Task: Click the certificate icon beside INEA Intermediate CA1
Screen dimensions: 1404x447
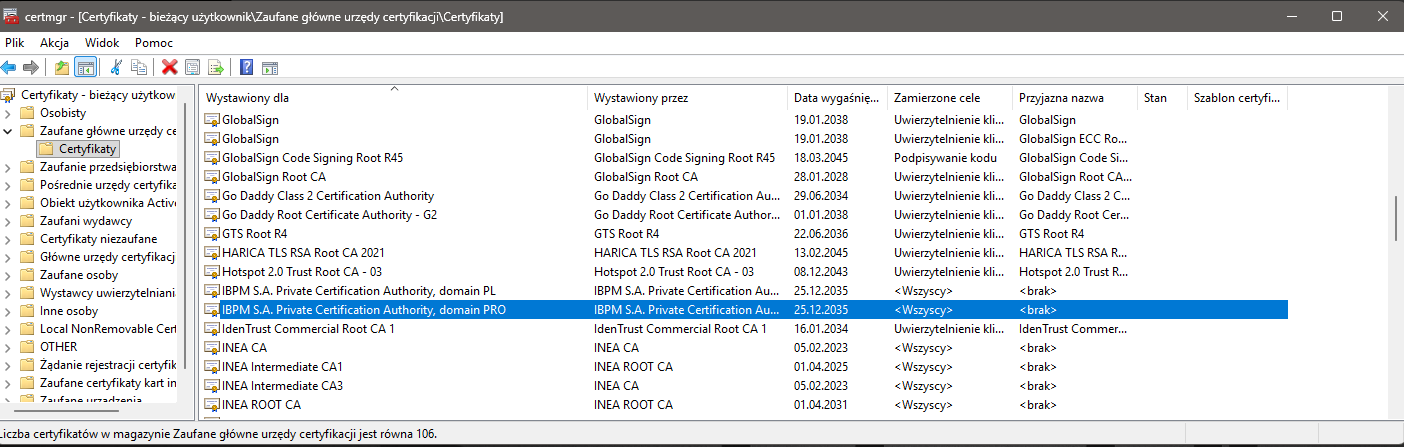Action: (212, 366)
